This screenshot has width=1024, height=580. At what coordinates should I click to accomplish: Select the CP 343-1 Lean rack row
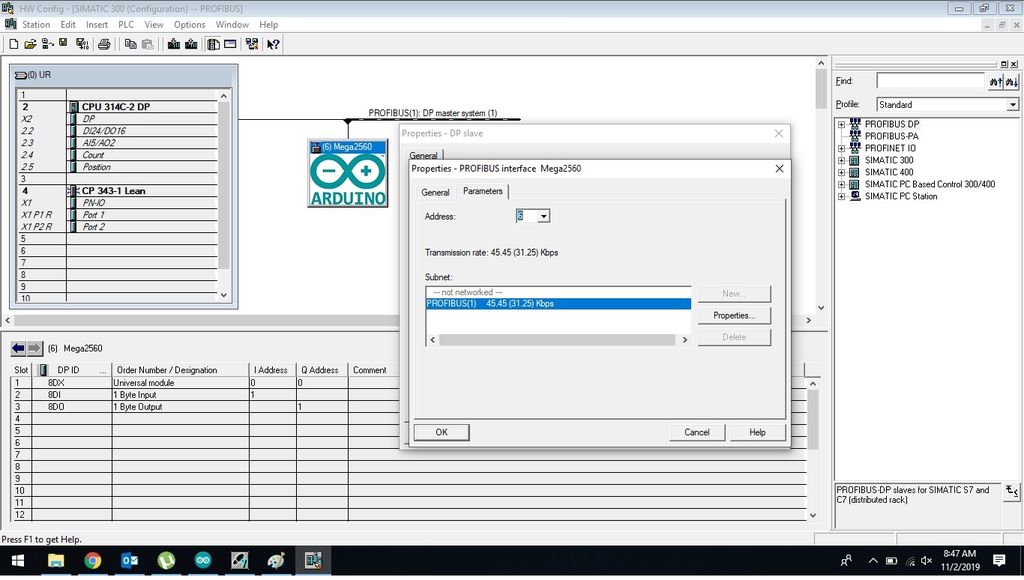[x=118, y=191]
